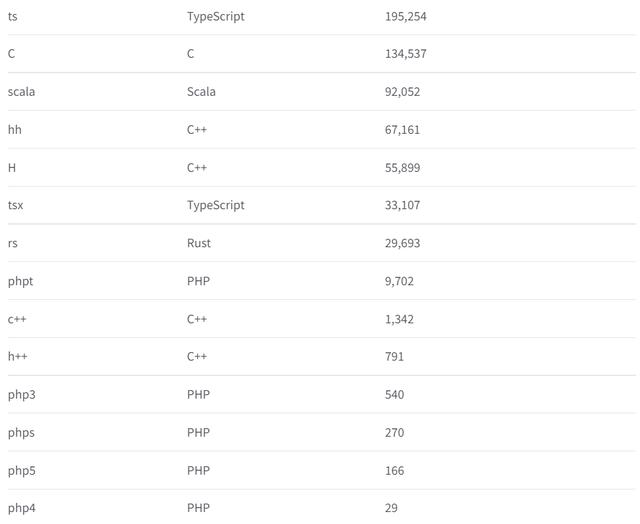640x524 pixels.
Task: Click the 'ts' extension cell
Action: (13, 17)
